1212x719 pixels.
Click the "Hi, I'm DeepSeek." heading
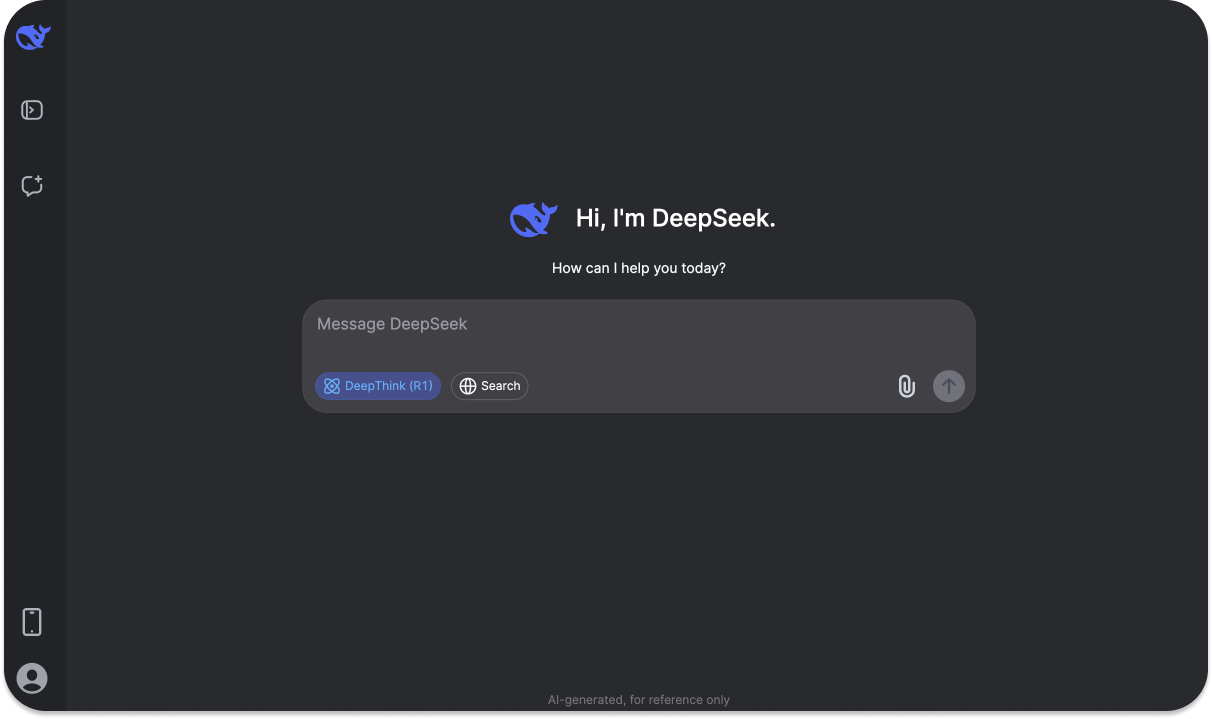(x=675, y=219)
